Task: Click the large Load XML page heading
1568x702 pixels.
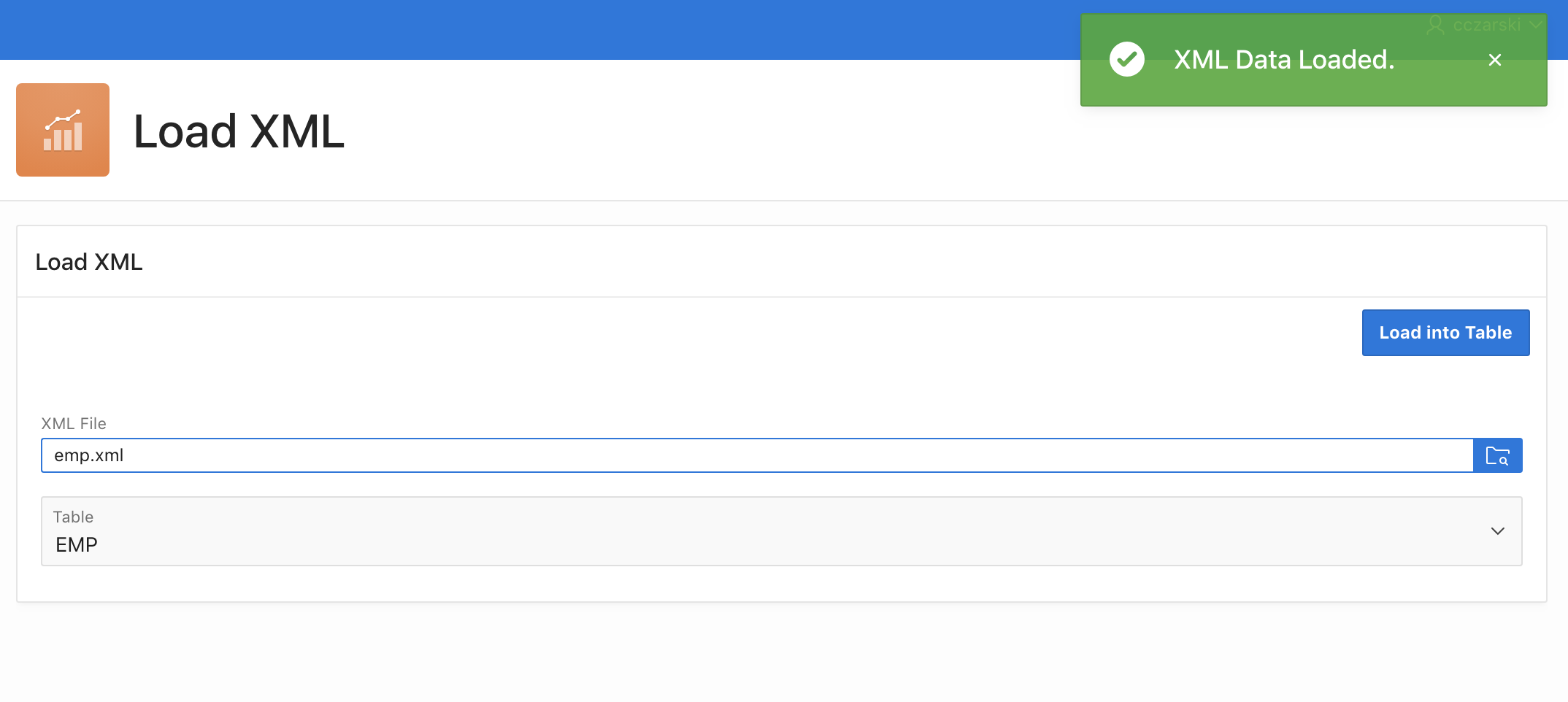Action: (239, 131)
